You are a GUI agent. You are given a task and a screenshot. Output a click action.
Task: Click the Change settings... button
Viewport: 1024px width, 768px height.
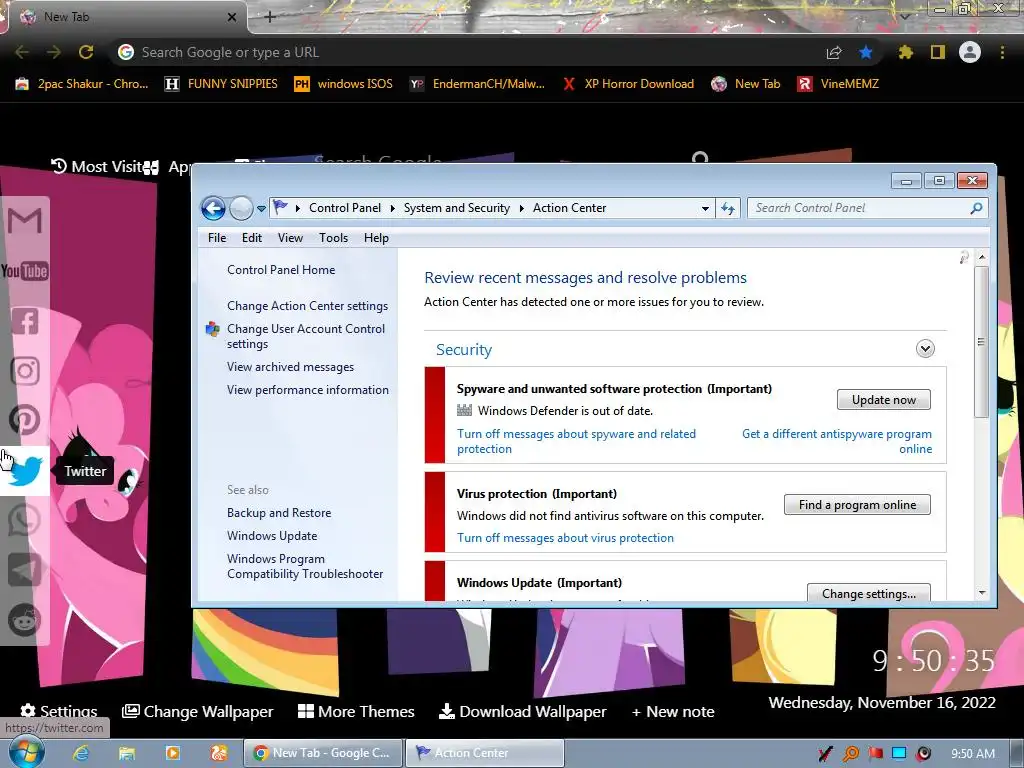pos(869,593)
